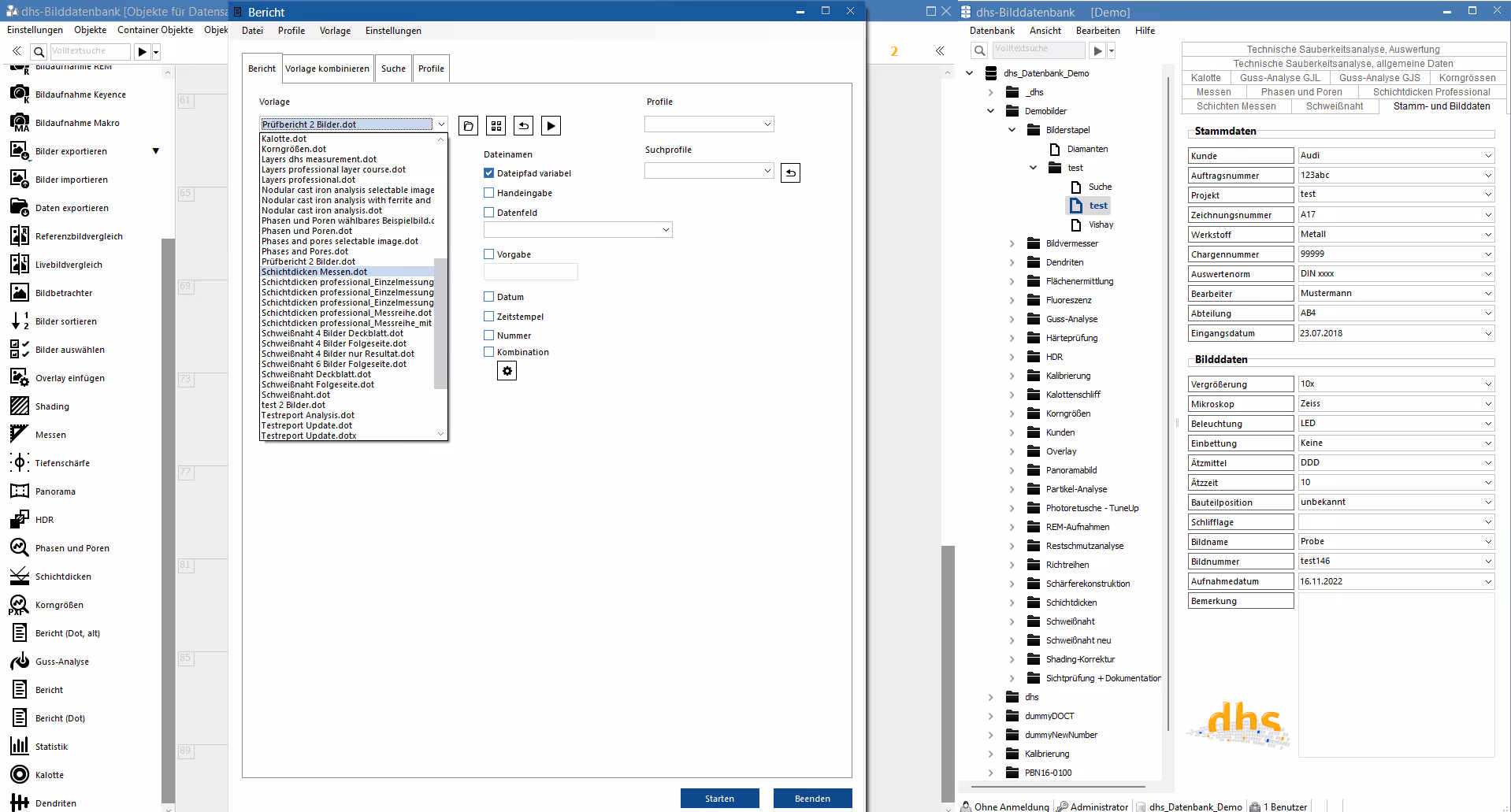Click the play icon beside the Vorlage field
1511x812 pixels.
pos(551,126)
